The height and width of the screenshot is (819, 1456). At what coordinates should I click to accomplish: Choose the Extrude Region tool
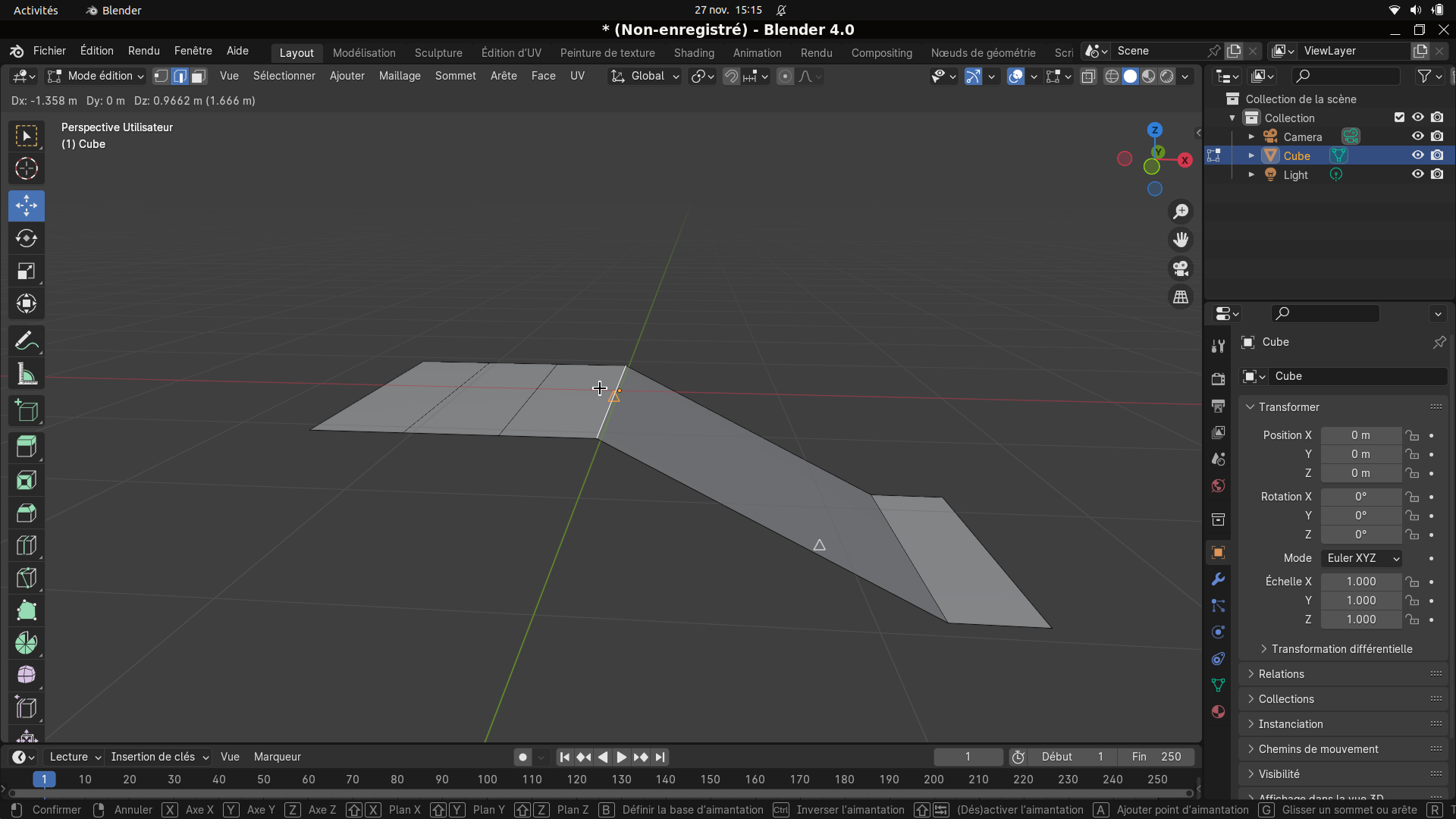point(27,447)
